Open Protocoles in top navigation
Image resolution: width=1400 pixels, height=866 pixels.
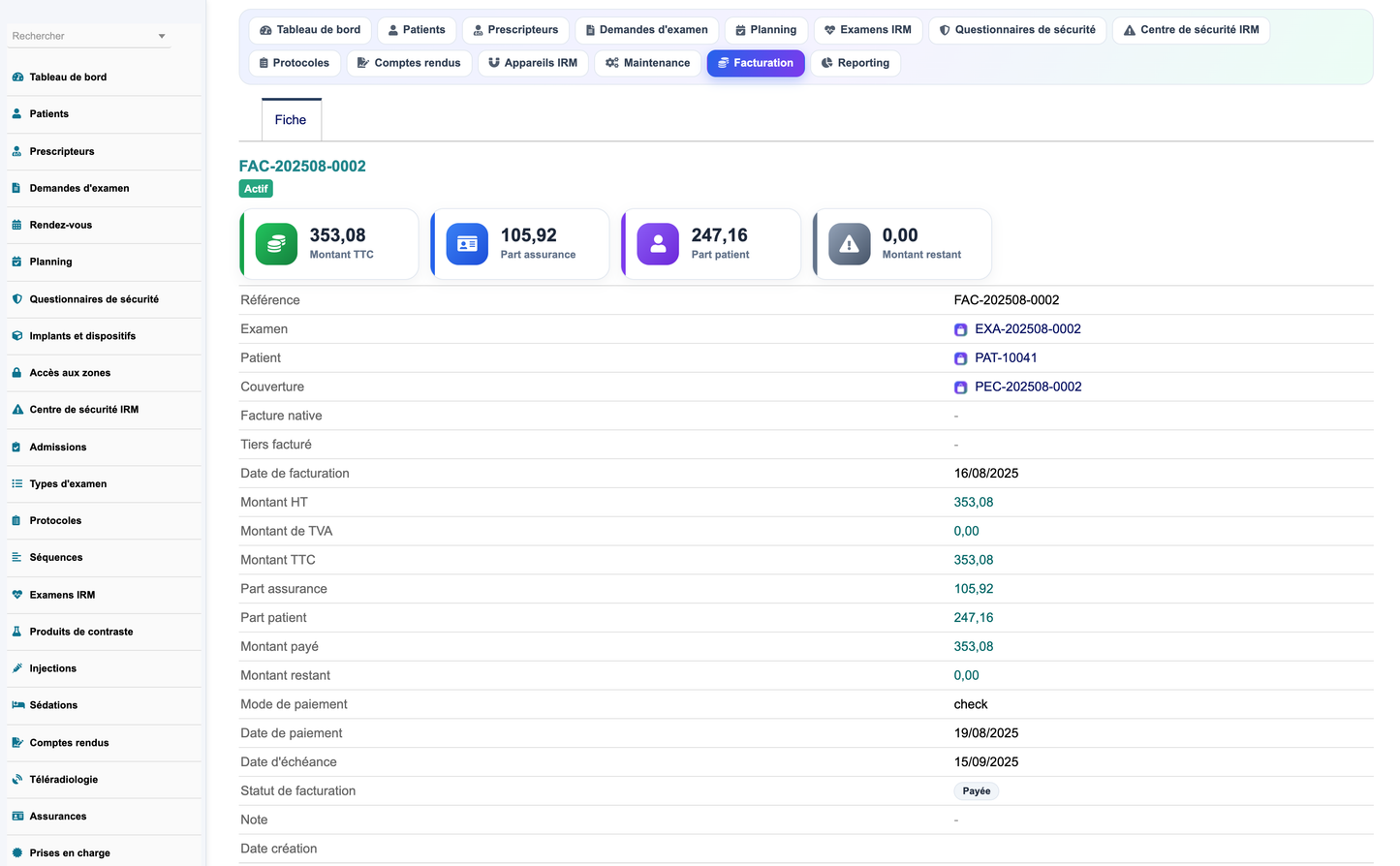(x=295, y=63)
